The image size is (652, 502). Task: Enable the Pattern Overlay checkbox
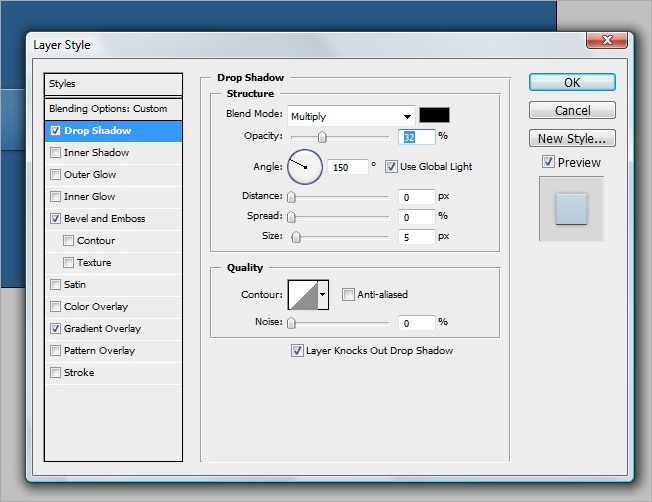[55, 351]
